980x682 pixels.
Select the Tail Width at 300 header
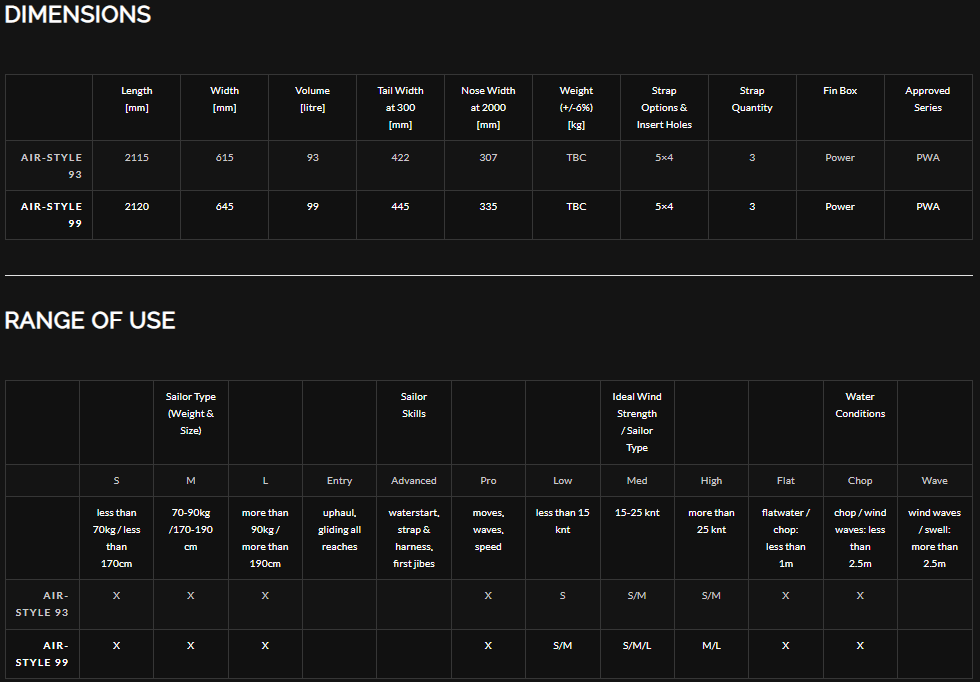click(x=401, y=108)
